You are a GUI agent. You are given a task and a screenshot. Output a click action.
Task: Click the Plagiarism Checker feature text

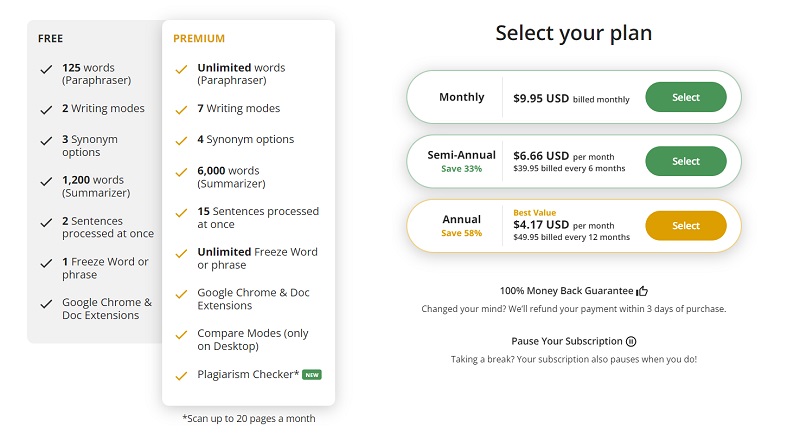tap(248, 374)
